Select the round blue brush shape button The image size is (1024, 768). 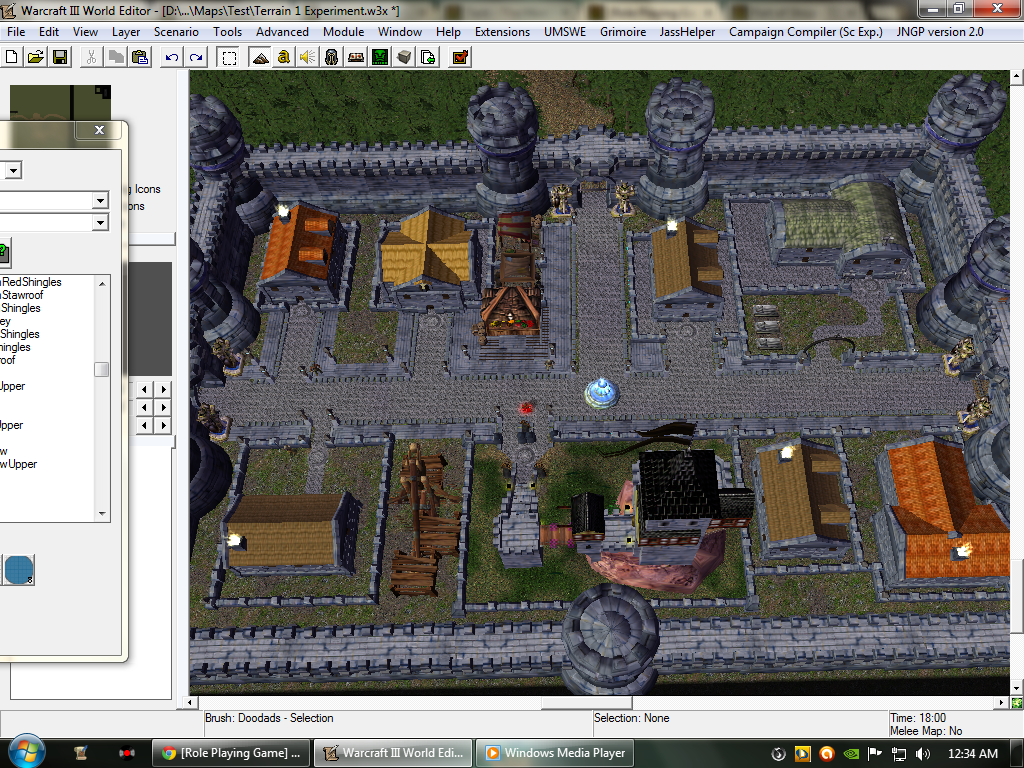[x=18, y=570]
